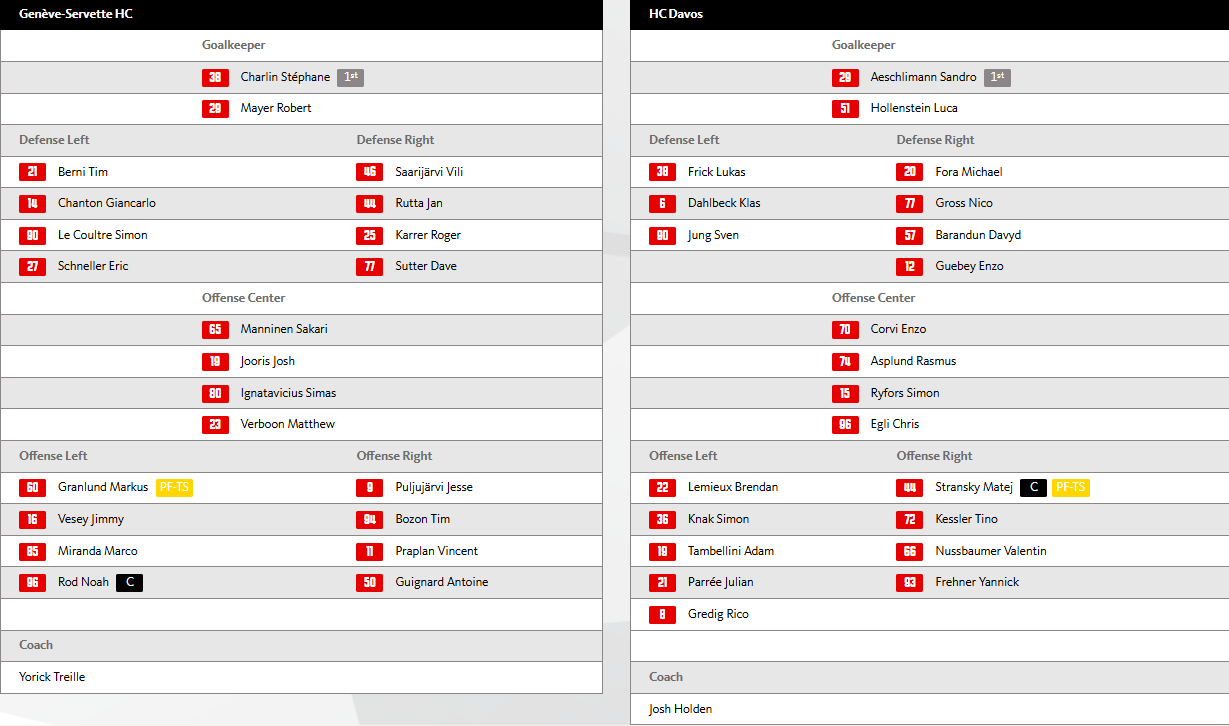Image resolution: width=1229 pixels, height=726 pixels.
Task: Select player Karrer Roger
Action: (428, 235)
